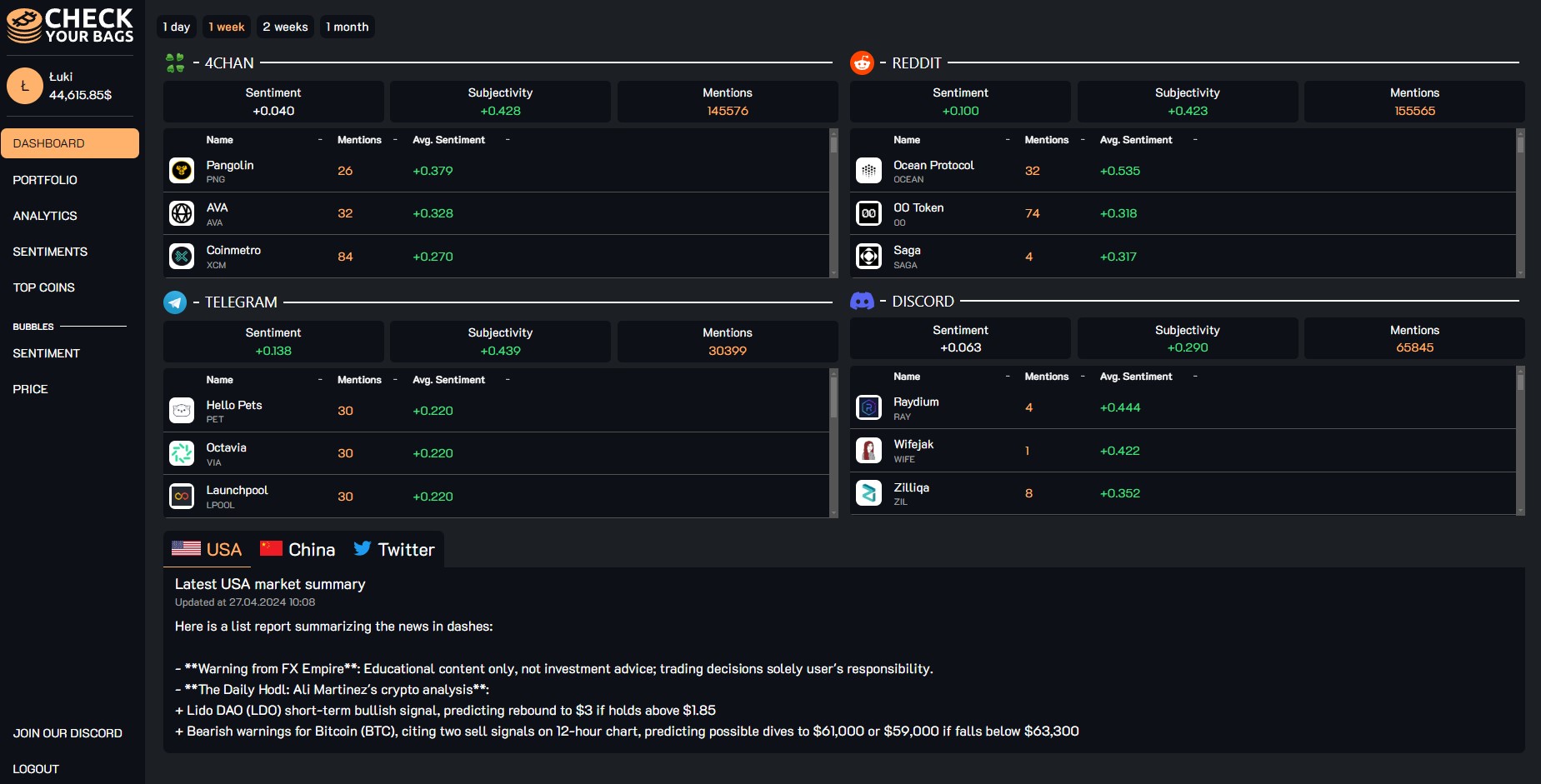Click Join Our Discord link
Image resolution: width=1541 pixels, height=784 pixels.
(68, 733)
